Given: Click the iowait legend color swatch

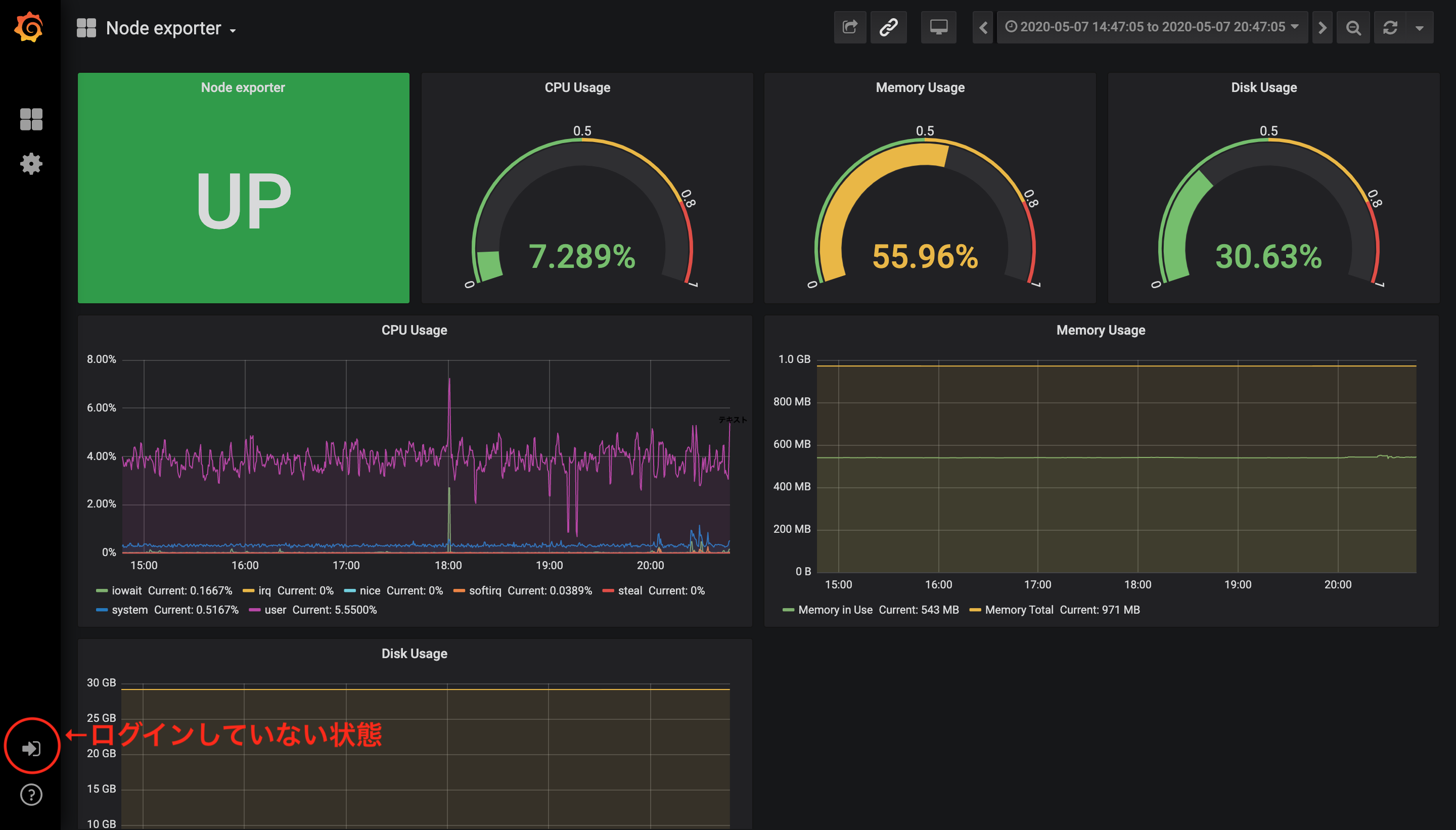Looking at the screenshot, I should [x=102, y=590].
